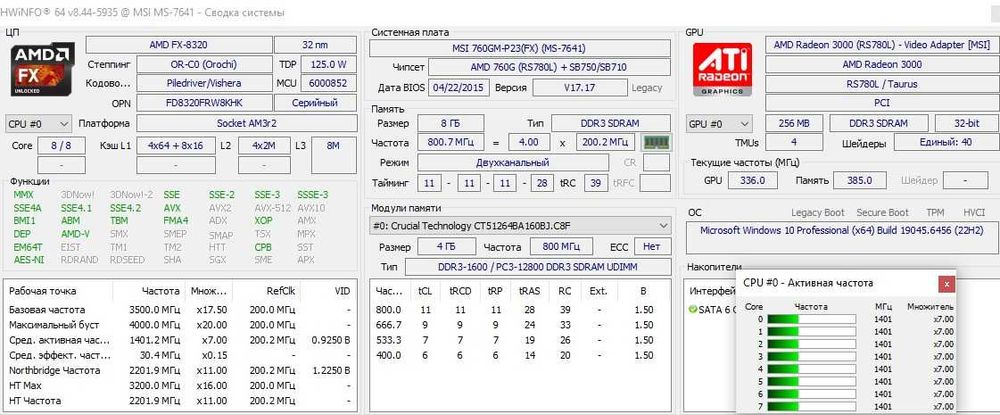Viewport: 1000px width, 415px height.
Task: Click the V17.17 BIOS version field
Action: pos(580,87)
